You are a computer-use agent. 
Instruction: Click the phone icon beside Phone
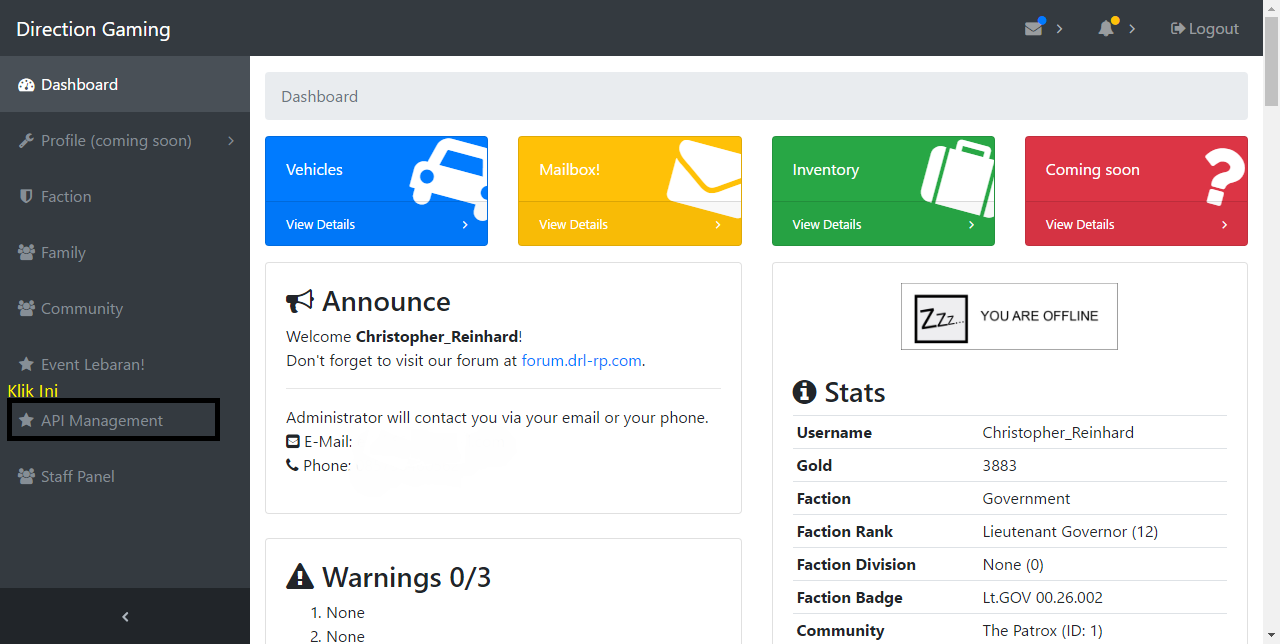pos(292,465)
